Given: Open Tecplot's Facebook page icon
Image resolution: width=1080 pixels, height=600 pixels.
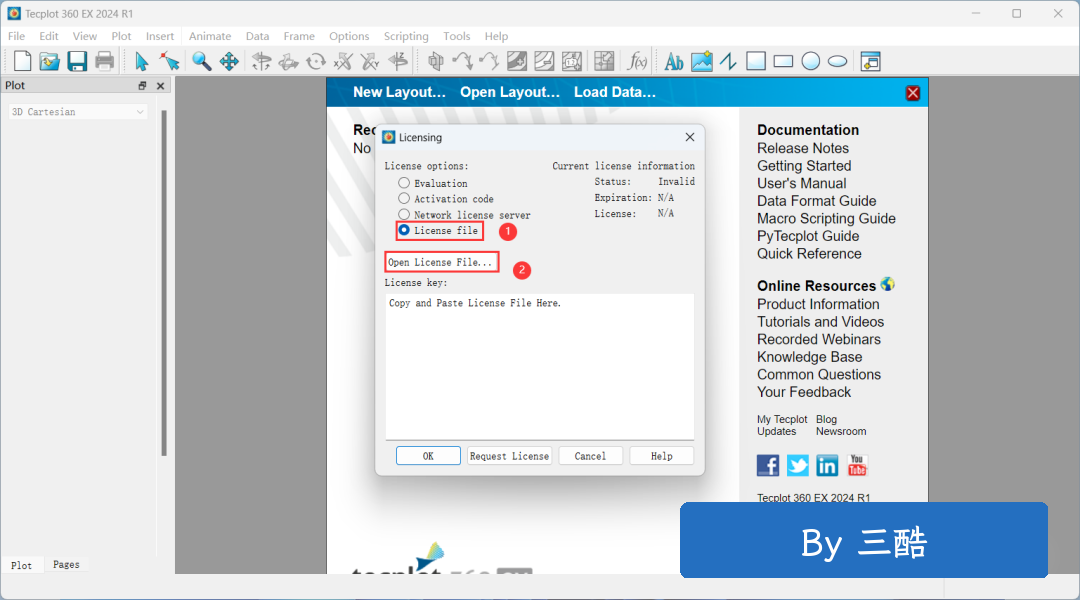Looking at the screenshot, I should pyautogui.click(x=768, y=466).
